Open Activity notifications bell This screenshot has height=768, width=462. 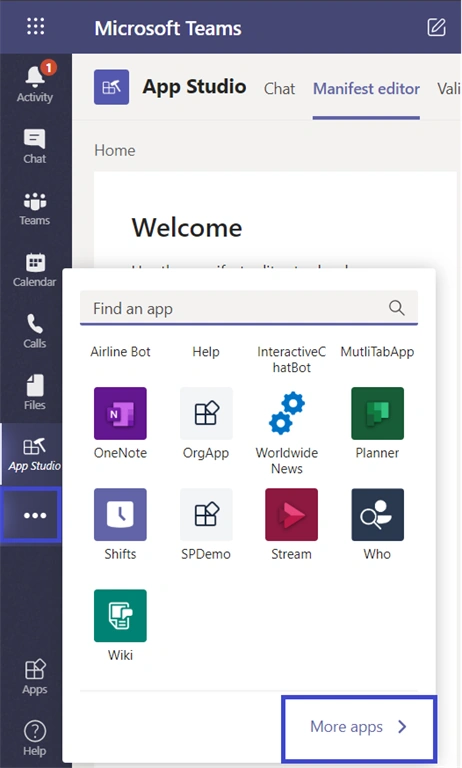pyautogui.click(x=35, y=82)
